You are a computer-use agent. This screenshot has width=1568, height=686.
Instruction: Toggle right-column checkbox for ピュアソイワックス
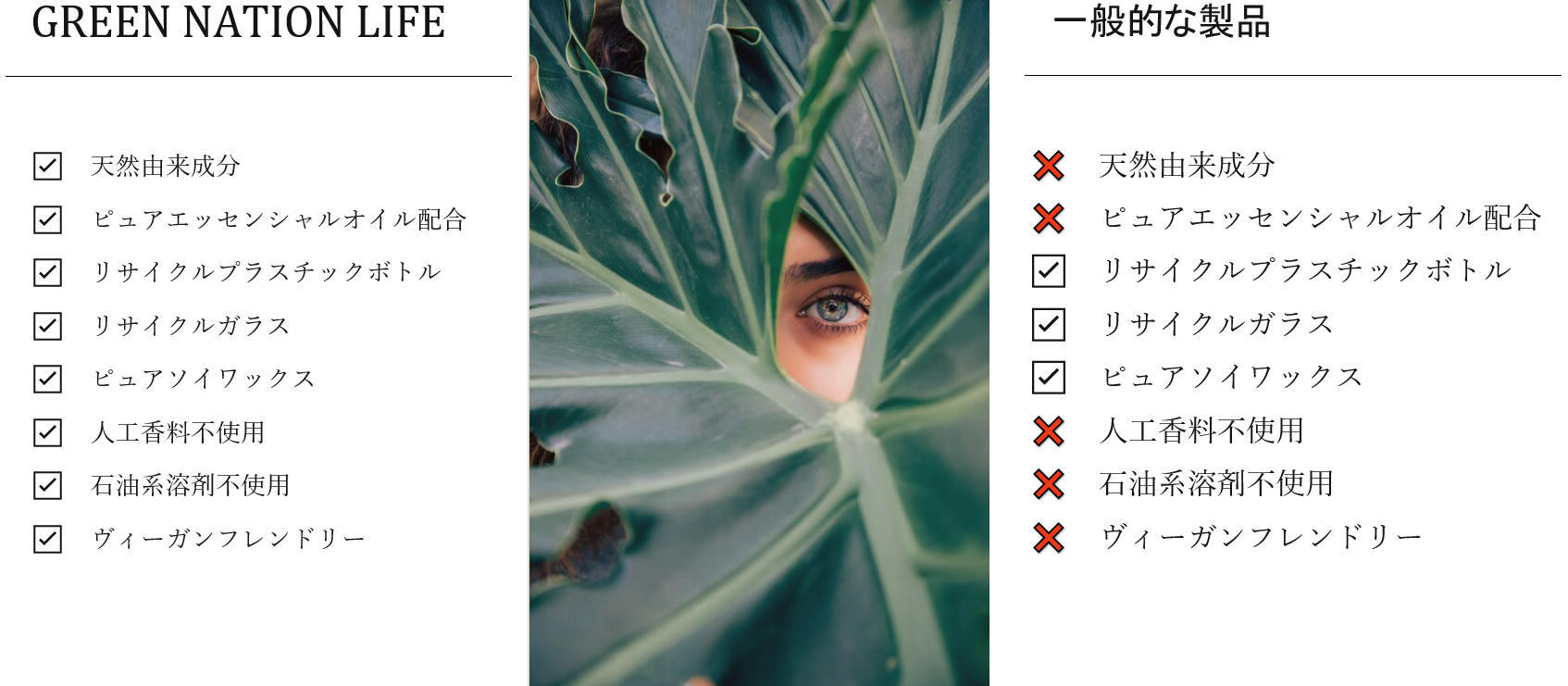[1049, 378]
